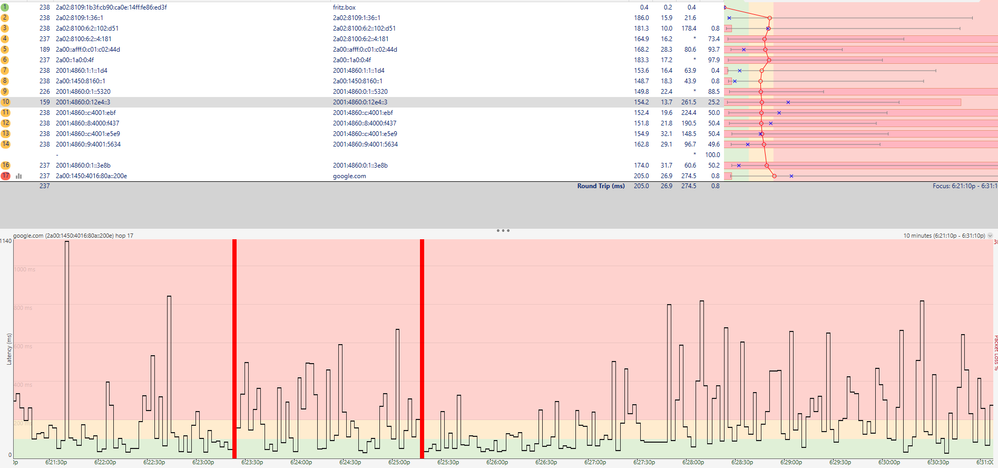Click the graph title google.com hop 17

point(73,235)
